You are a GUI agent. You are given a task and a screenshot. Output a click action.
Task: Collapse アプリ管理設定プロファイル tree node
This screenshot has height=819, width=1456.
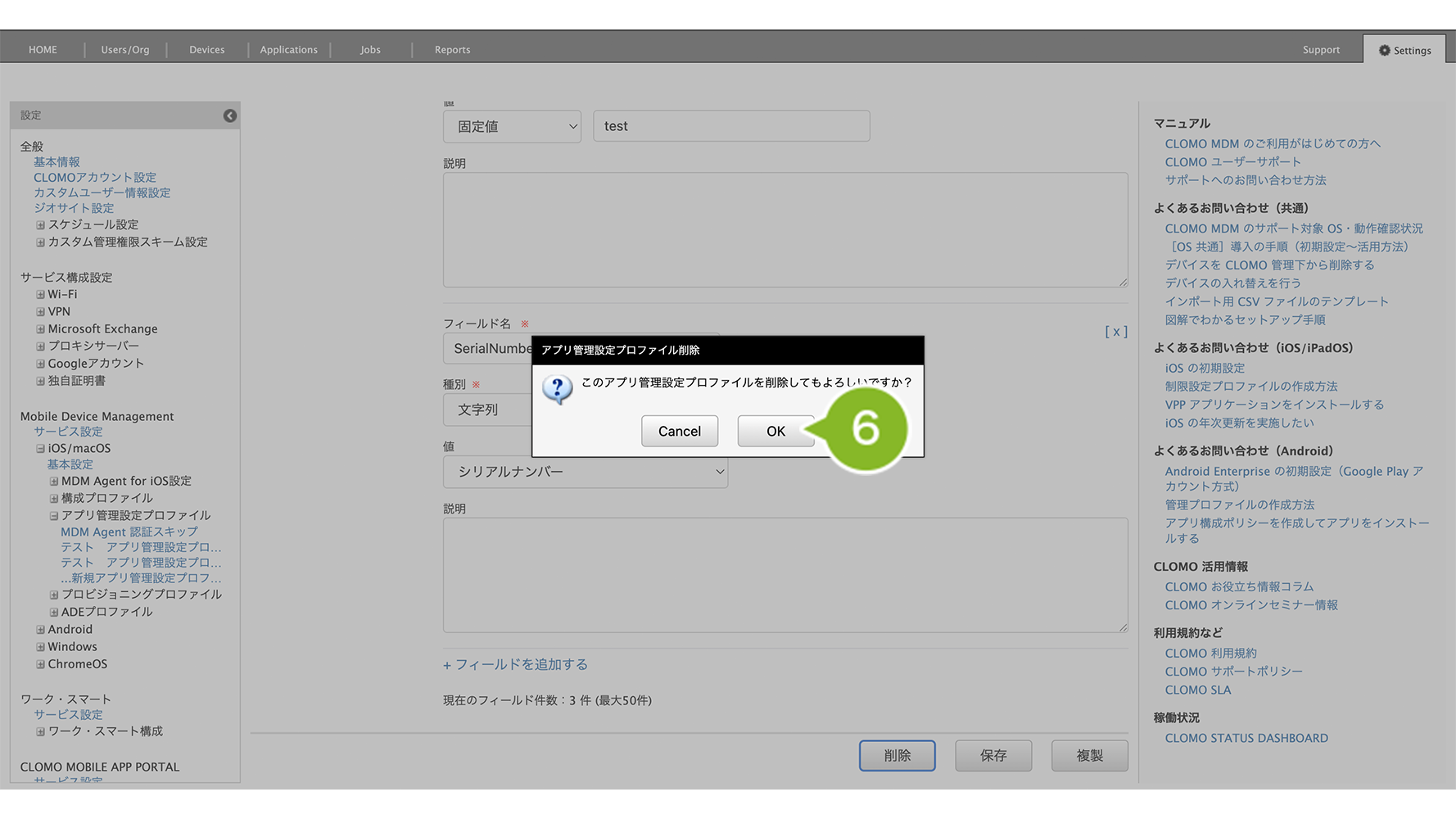54,516
